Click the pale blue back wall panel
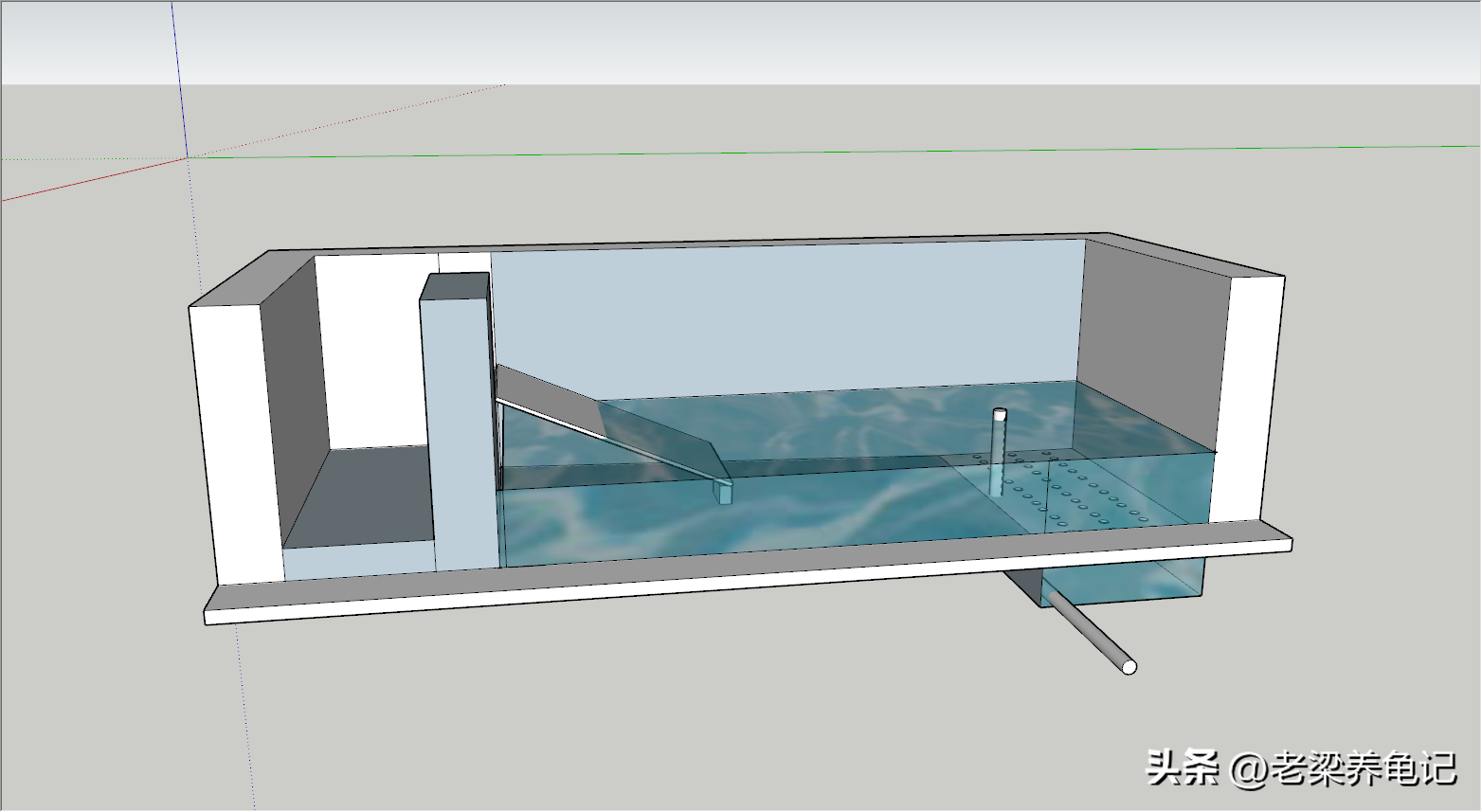The height and width of the screenshot is (812, 1482). pos(786,318)
